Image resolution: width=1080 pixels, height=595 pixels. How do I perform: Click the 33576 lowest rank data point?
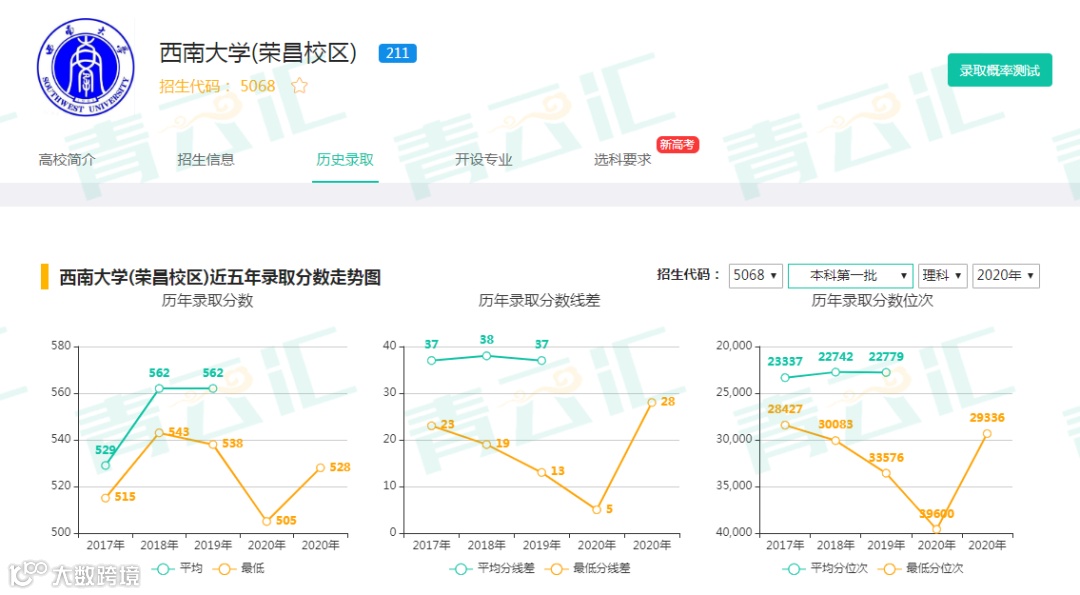(x=886, y=473)
